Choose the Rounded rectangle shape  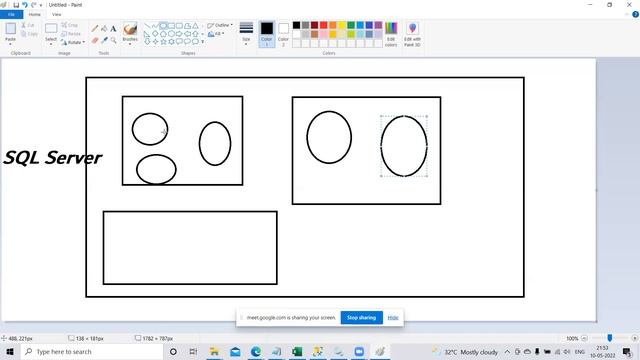coord(179,26)
